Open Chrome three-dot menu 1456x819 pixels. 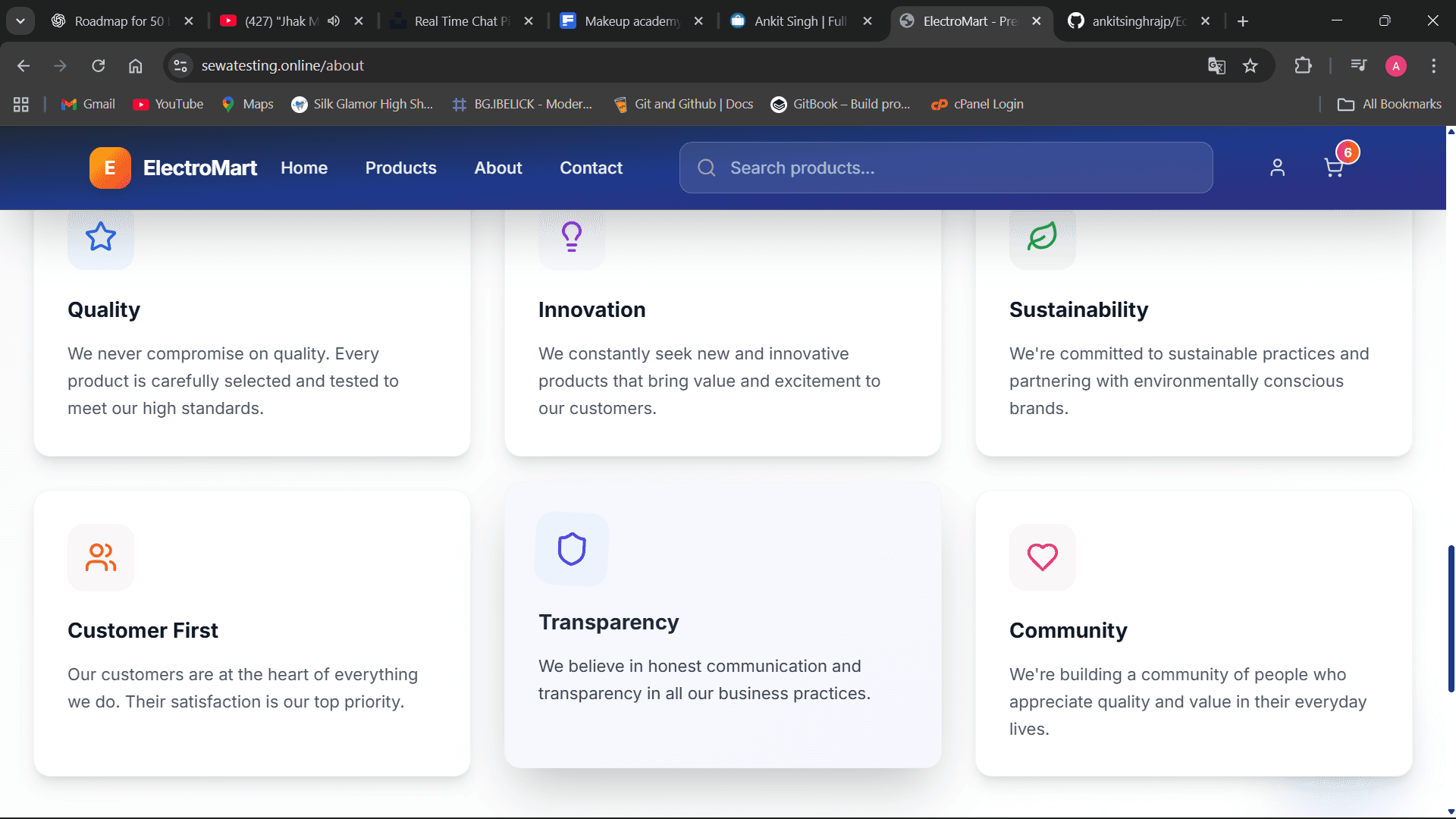click(1433, 66)
